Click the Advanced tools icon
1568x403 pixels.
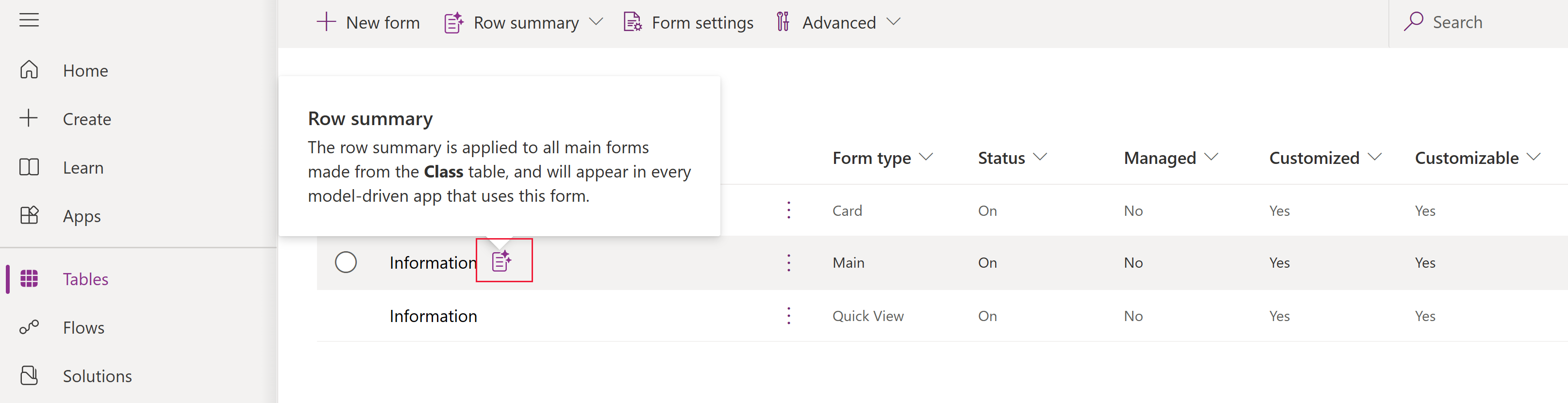[x=783, y=22]
